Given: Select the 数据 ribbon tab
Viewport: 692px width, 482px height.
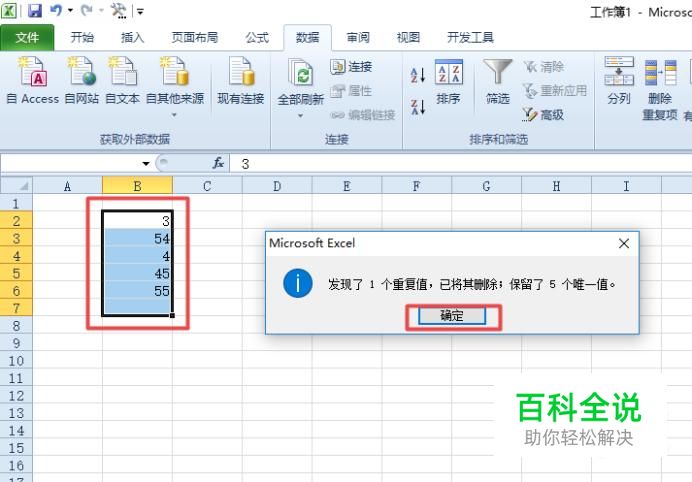Looking at the screenshot, I should tap(307, 38).
